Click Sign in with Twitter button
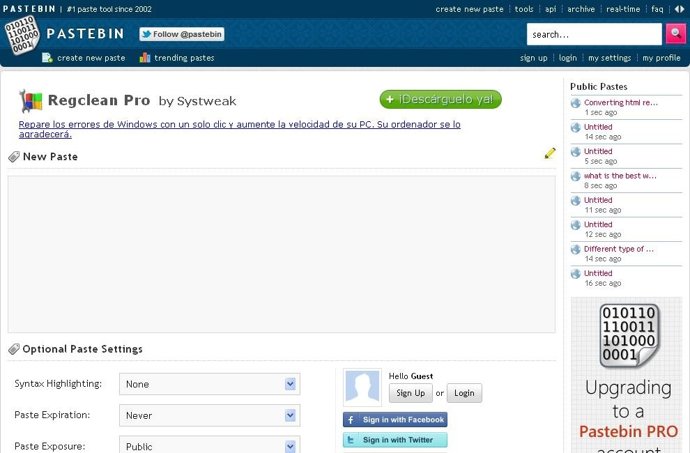Viewport: 690px width, 453px height. [395, 439]
